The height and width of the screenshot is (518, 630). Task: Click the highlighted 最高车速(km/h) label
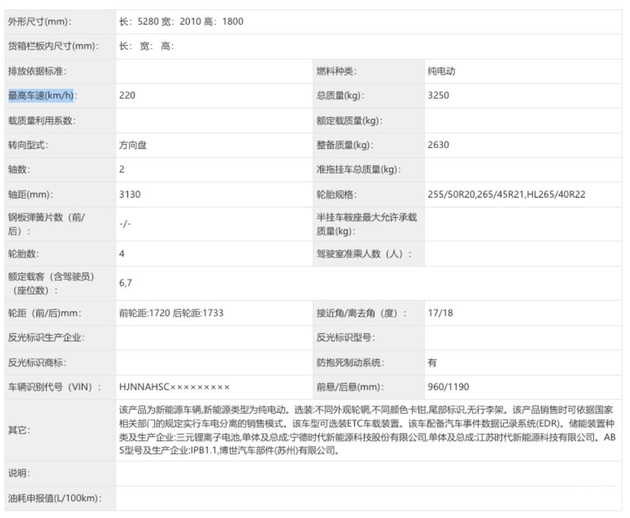[41, 96]
